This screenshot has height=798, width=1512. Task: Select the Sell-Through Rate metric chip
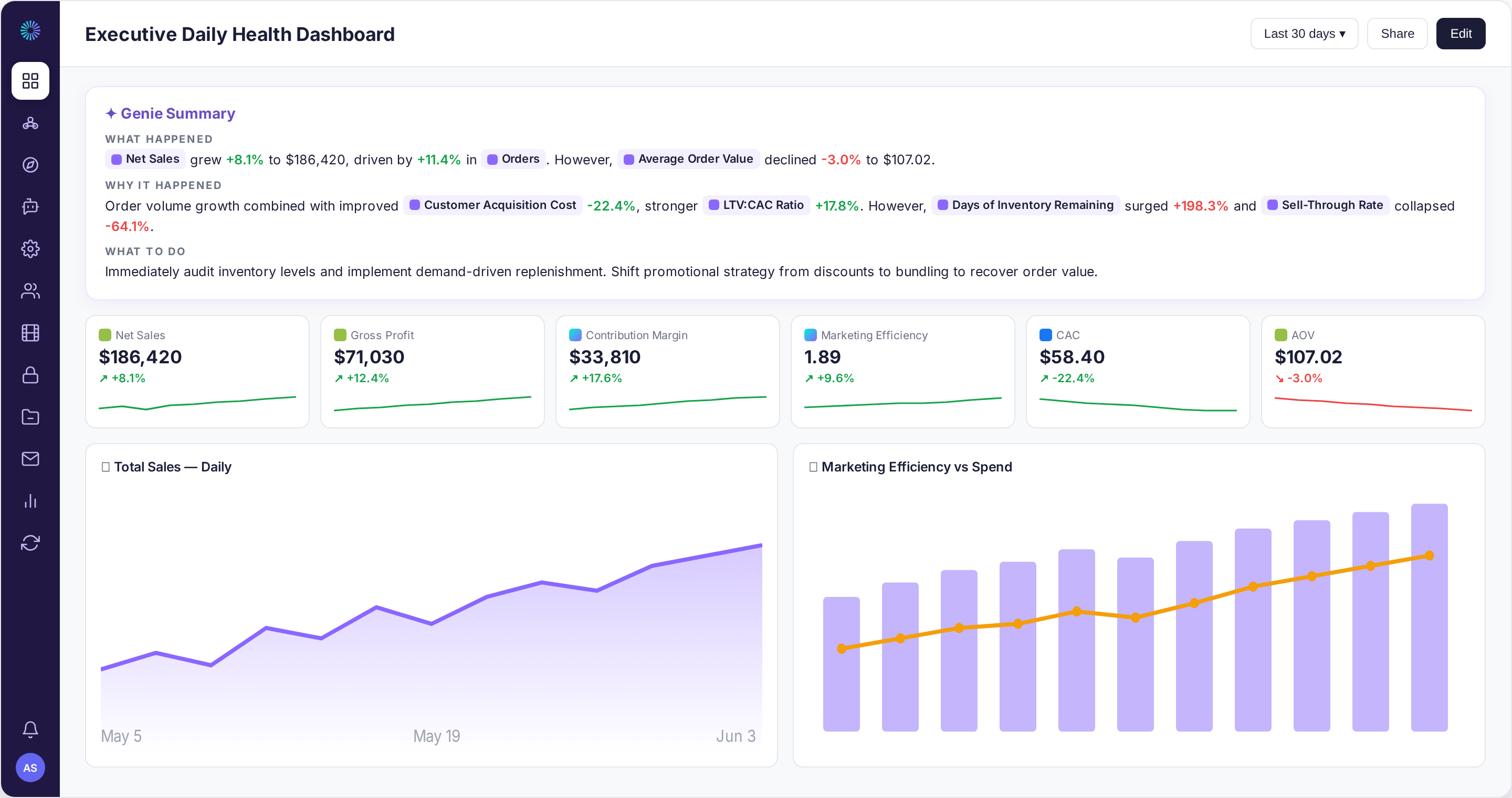click(x=1325, y=205)
